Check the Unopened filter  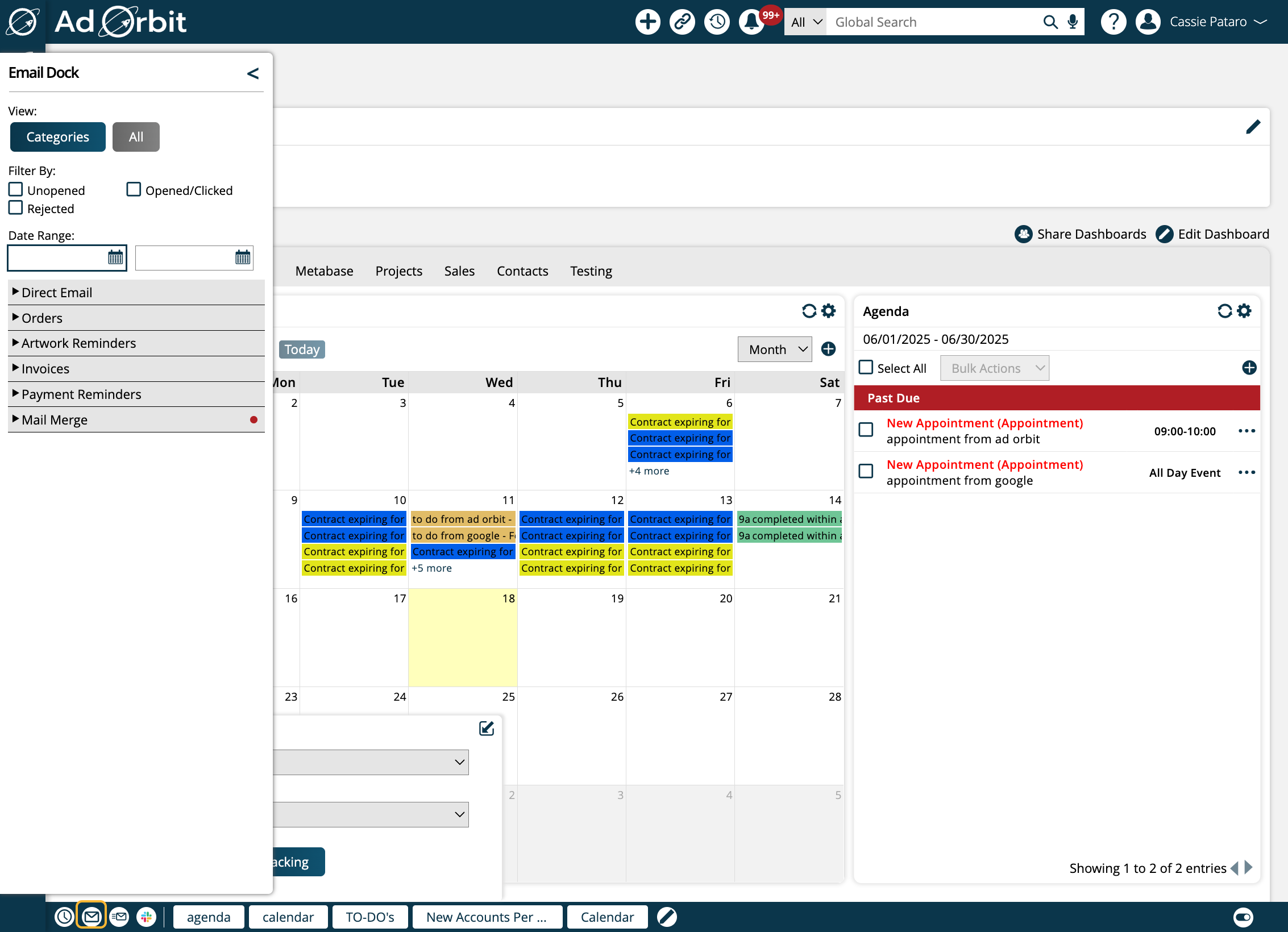[16, 189]
